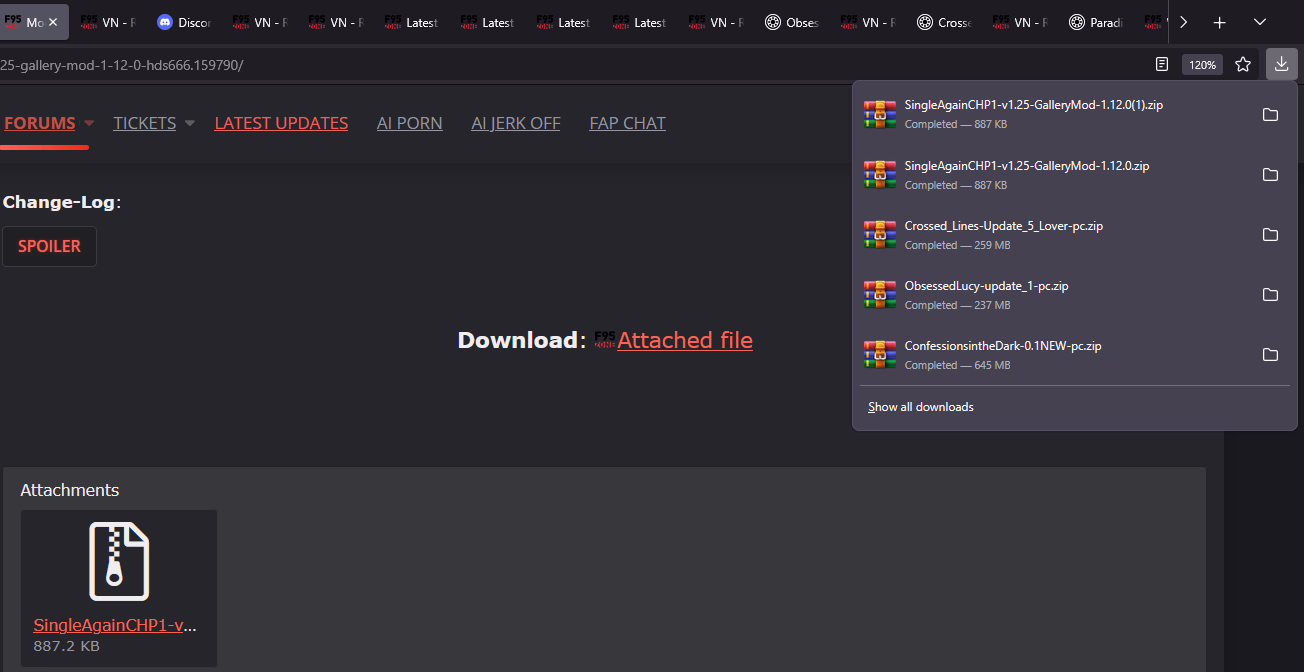
Task: Bookmark this page with star icon
Action: [1243, 64]
